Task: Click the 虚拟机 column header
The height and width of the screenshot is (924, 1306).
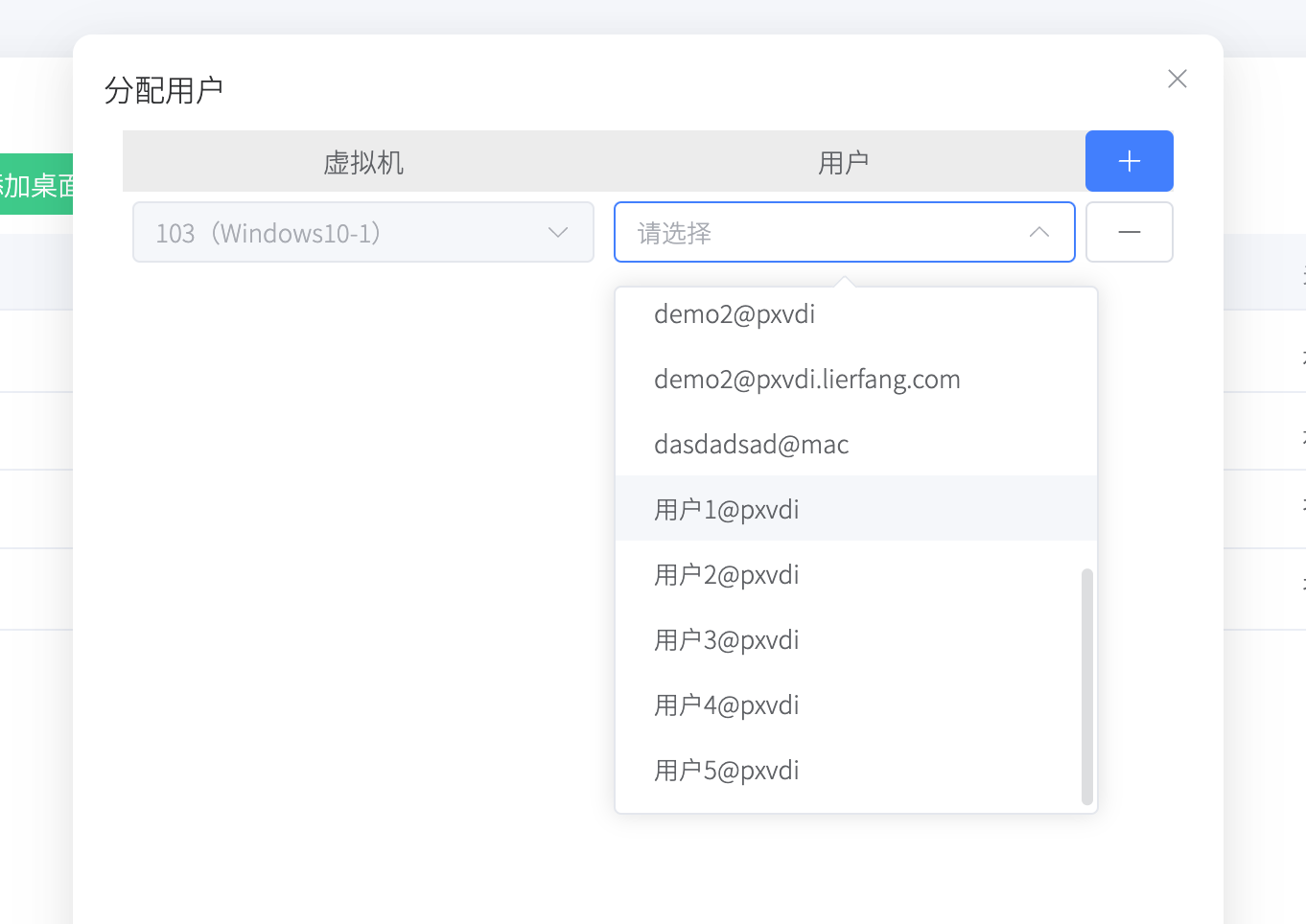Action: [362, 161]
